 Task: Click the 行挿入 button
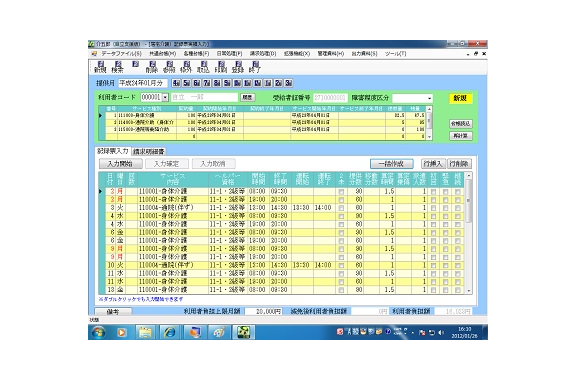tap(433, 164)
